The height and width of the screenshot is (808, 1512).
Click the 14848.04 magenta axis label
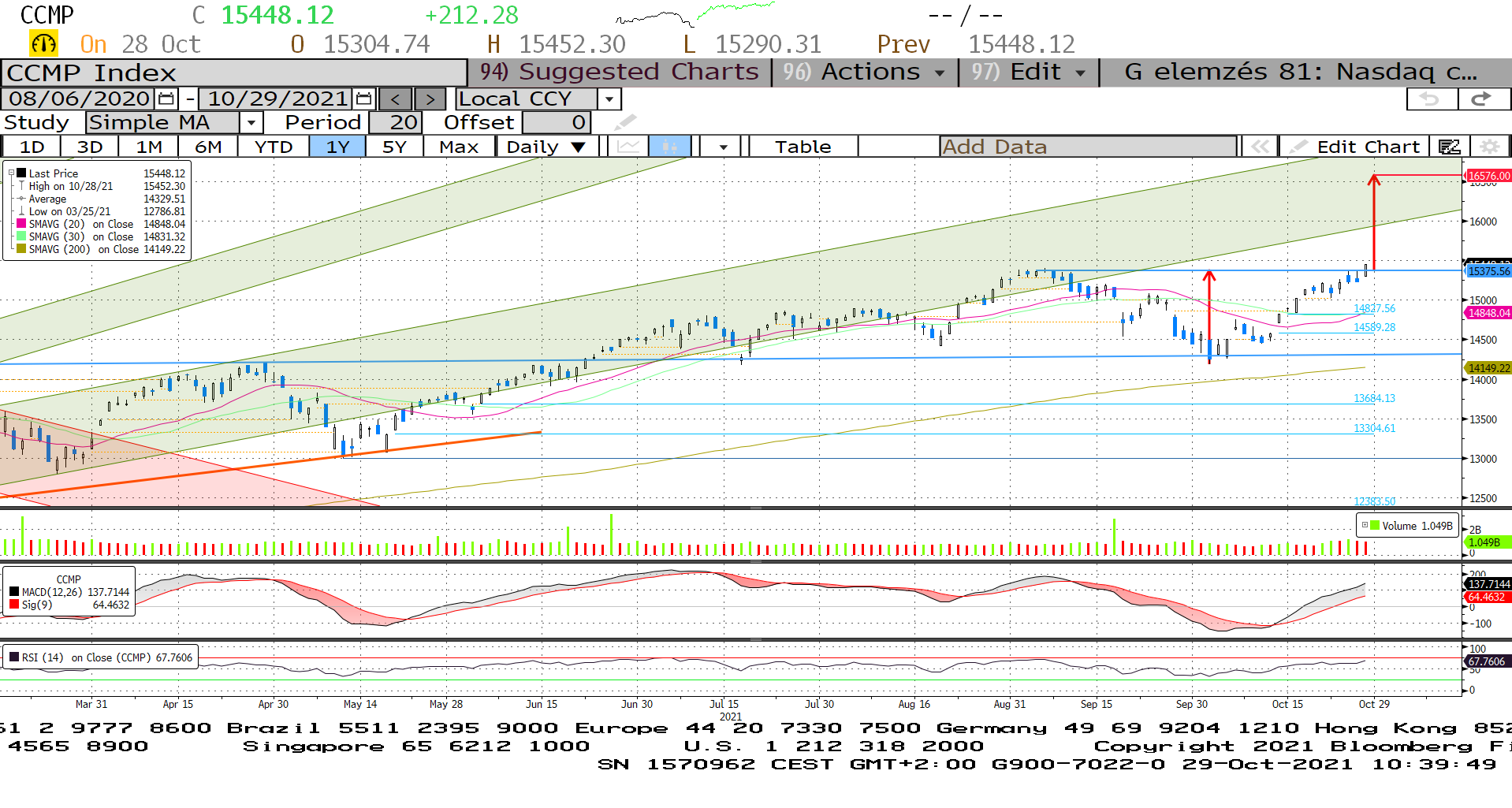click(x=1488, y=313)
